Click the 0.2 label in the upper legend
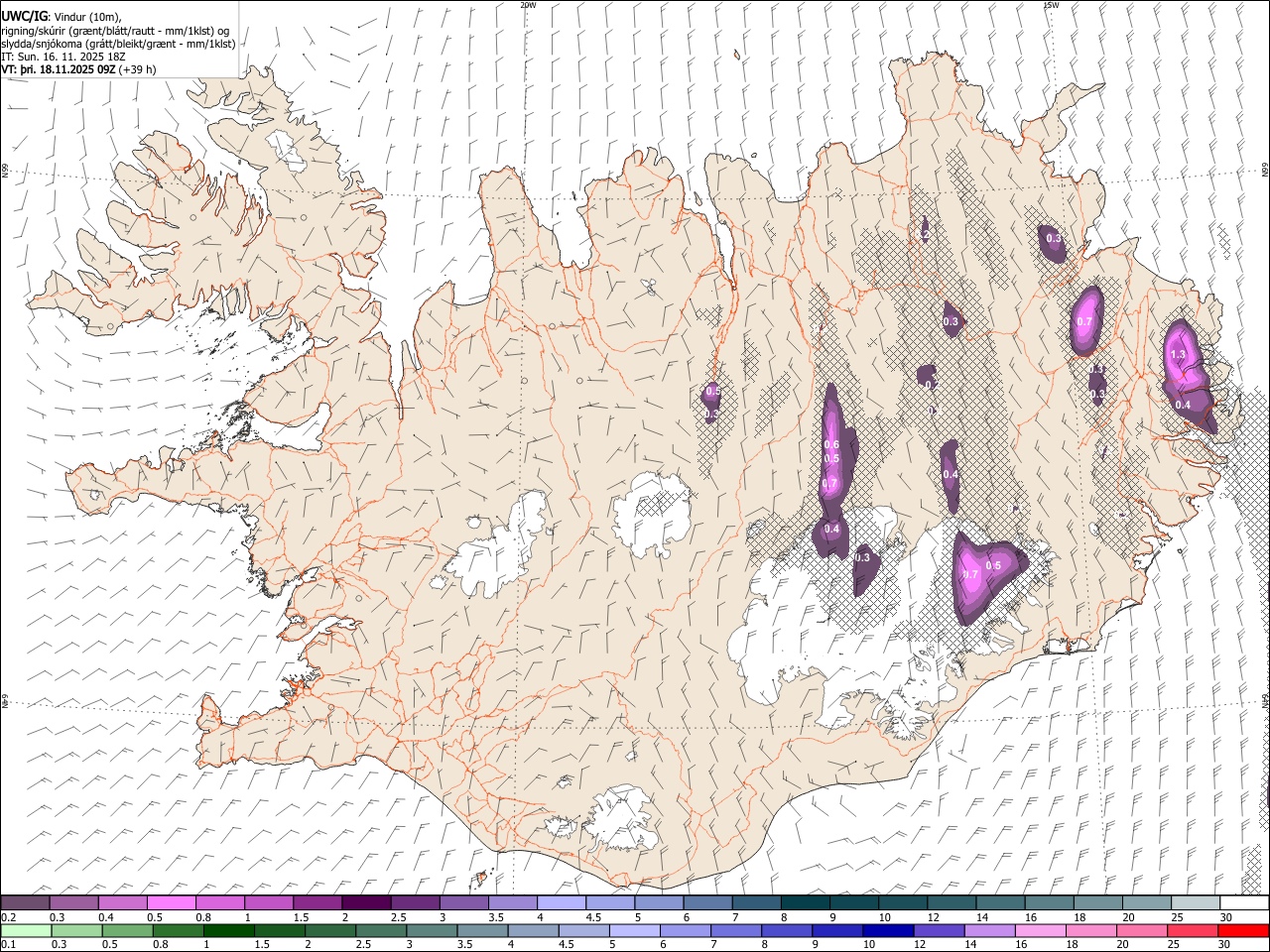This screenshot has width=1270, height=952. pos(8,917)
